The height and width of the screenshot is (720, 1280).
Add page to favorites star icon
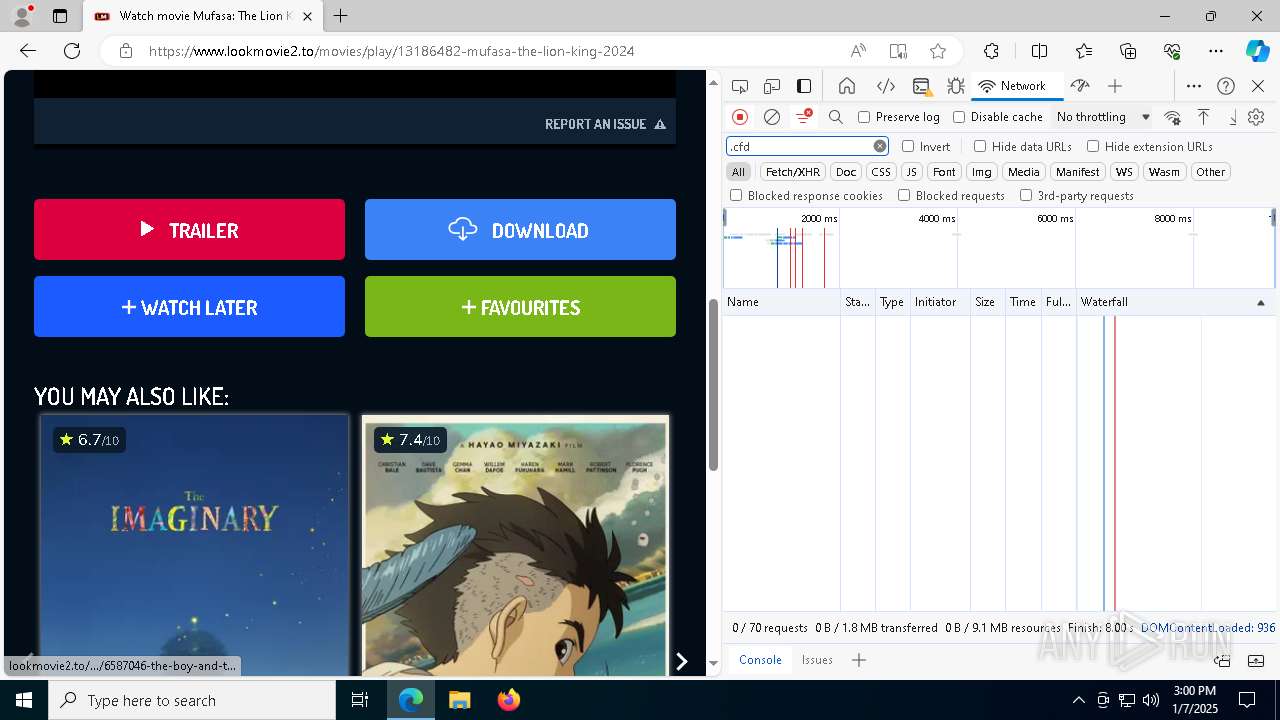(938, 51)
